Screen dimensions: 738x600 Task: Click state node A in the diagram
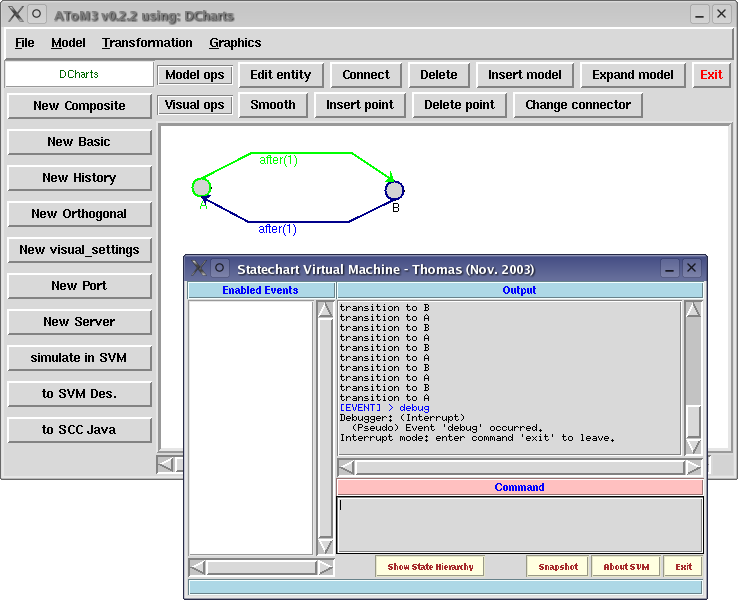click(x=202, y=188)
